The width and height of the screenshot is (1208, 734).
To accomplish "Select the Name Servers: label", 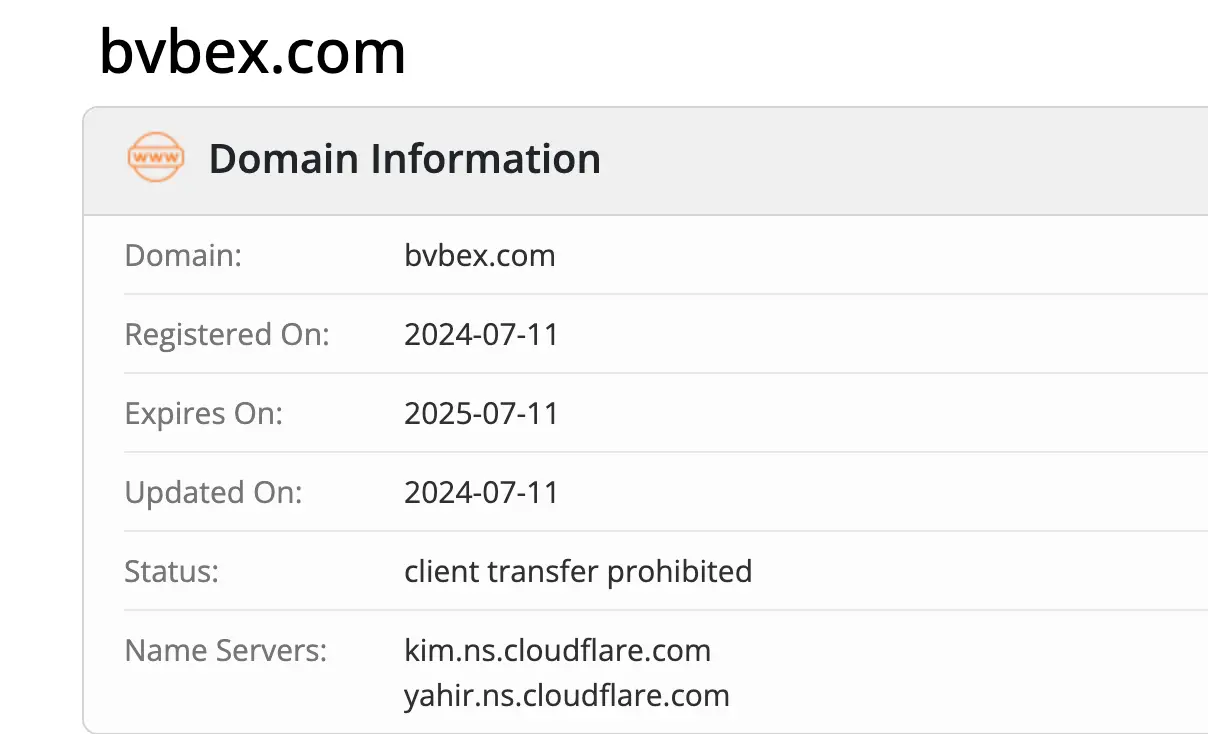I will (x=225, y=651).
